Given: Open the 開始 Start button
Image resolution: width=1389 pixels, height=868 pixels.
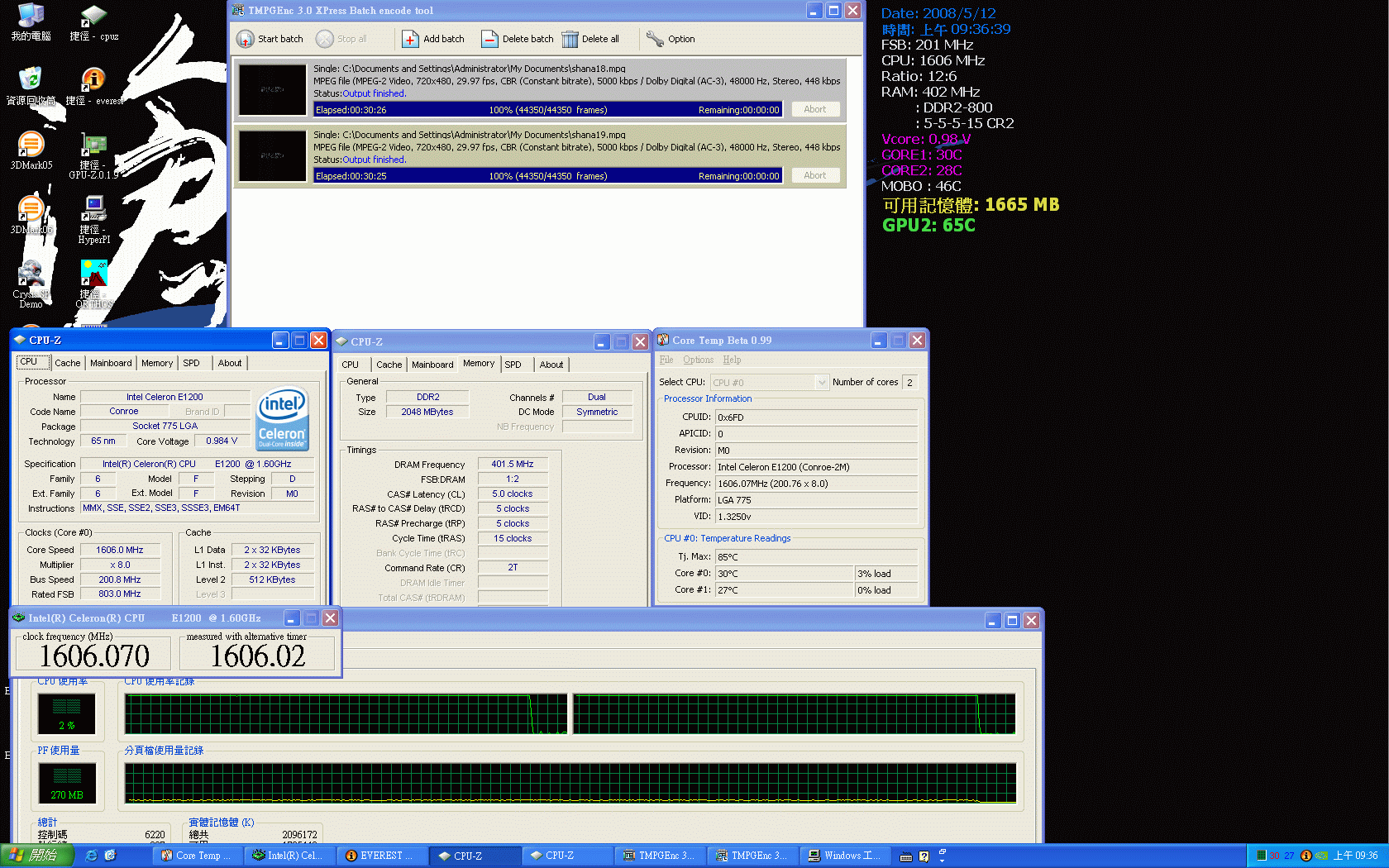Looking at the screenshot, I should coord(37,856).
